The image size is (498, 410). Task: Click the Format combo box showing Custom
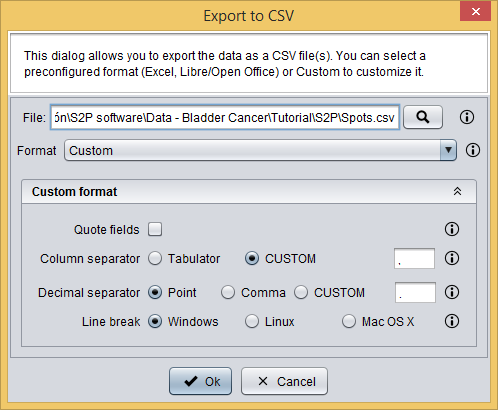pyautogui.click(x=260, y=150)
